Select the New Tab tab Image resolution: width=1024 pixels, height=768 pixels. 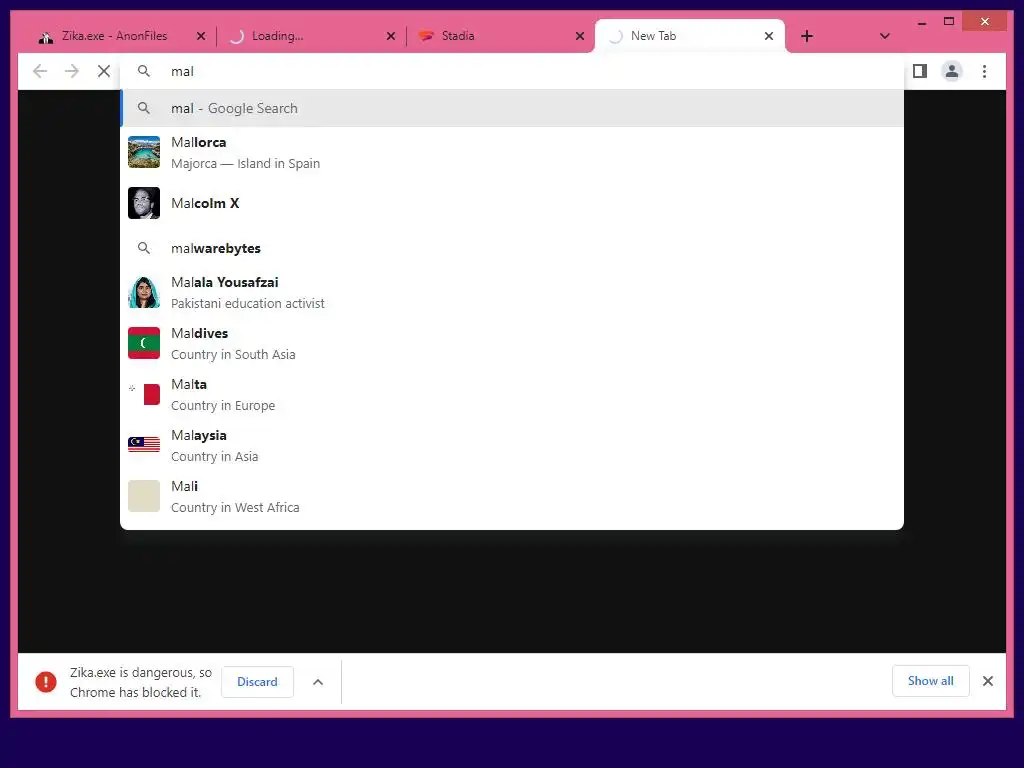point(690,37)
